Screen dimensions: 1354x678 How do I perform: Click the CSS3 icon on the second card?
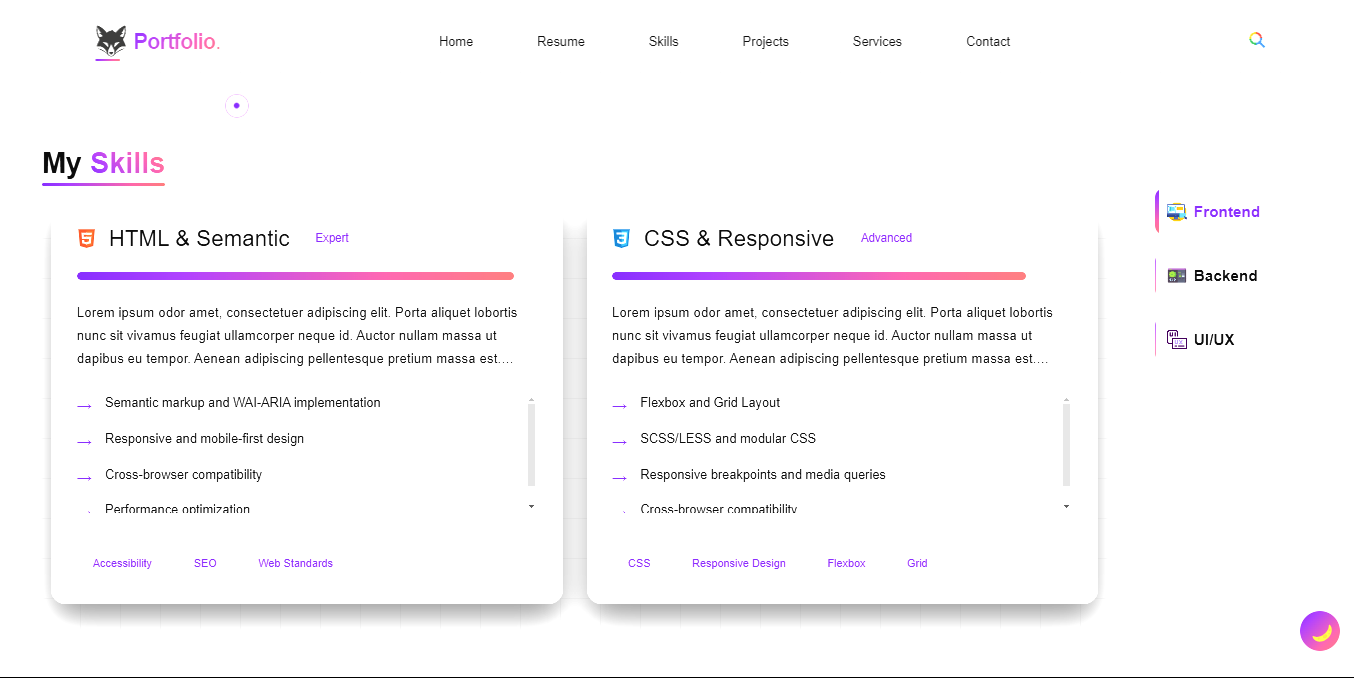621,238
